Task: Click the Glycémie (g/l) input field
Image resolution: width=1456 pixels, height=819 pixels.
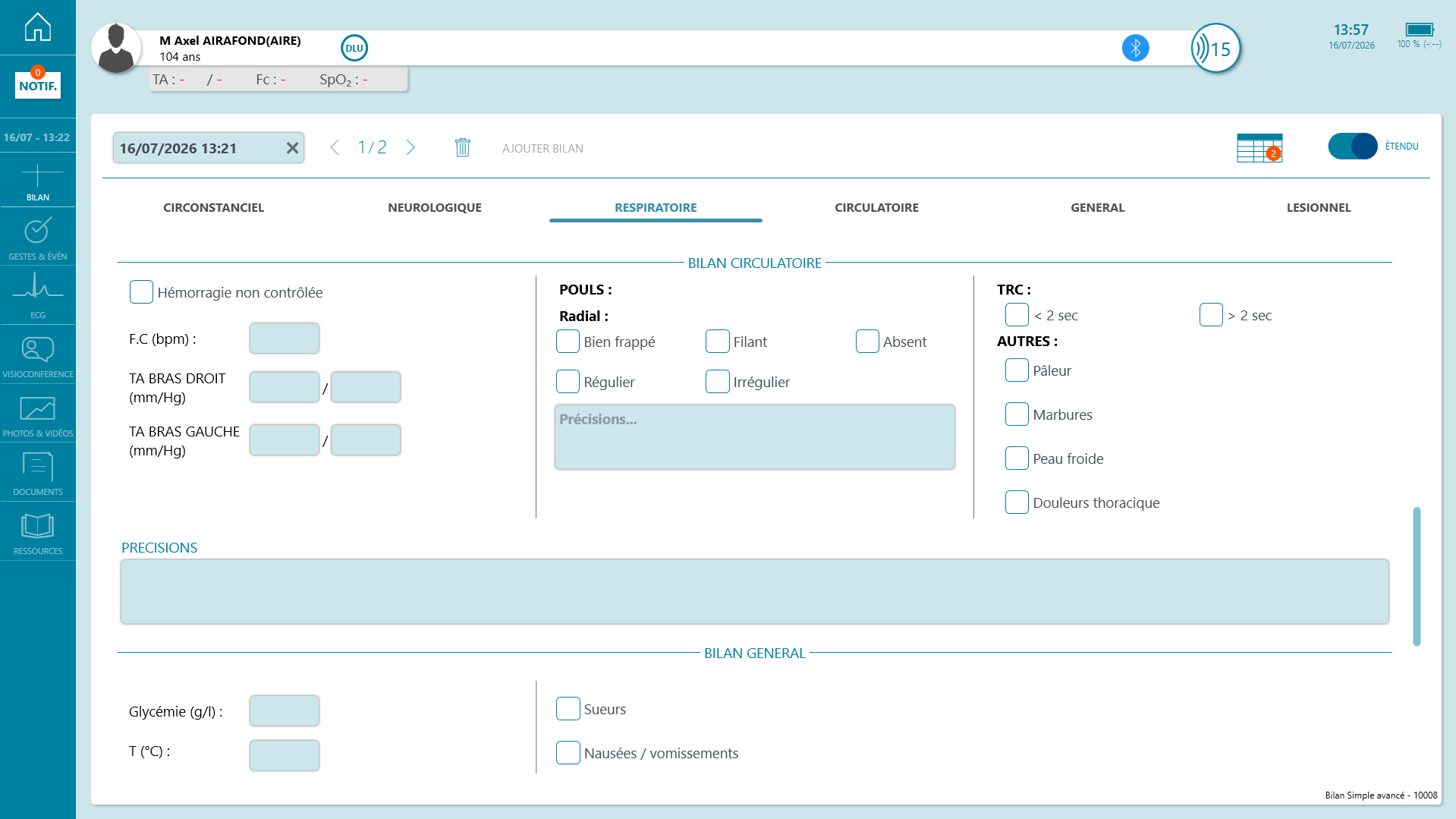Action: (x=285, y=711)
